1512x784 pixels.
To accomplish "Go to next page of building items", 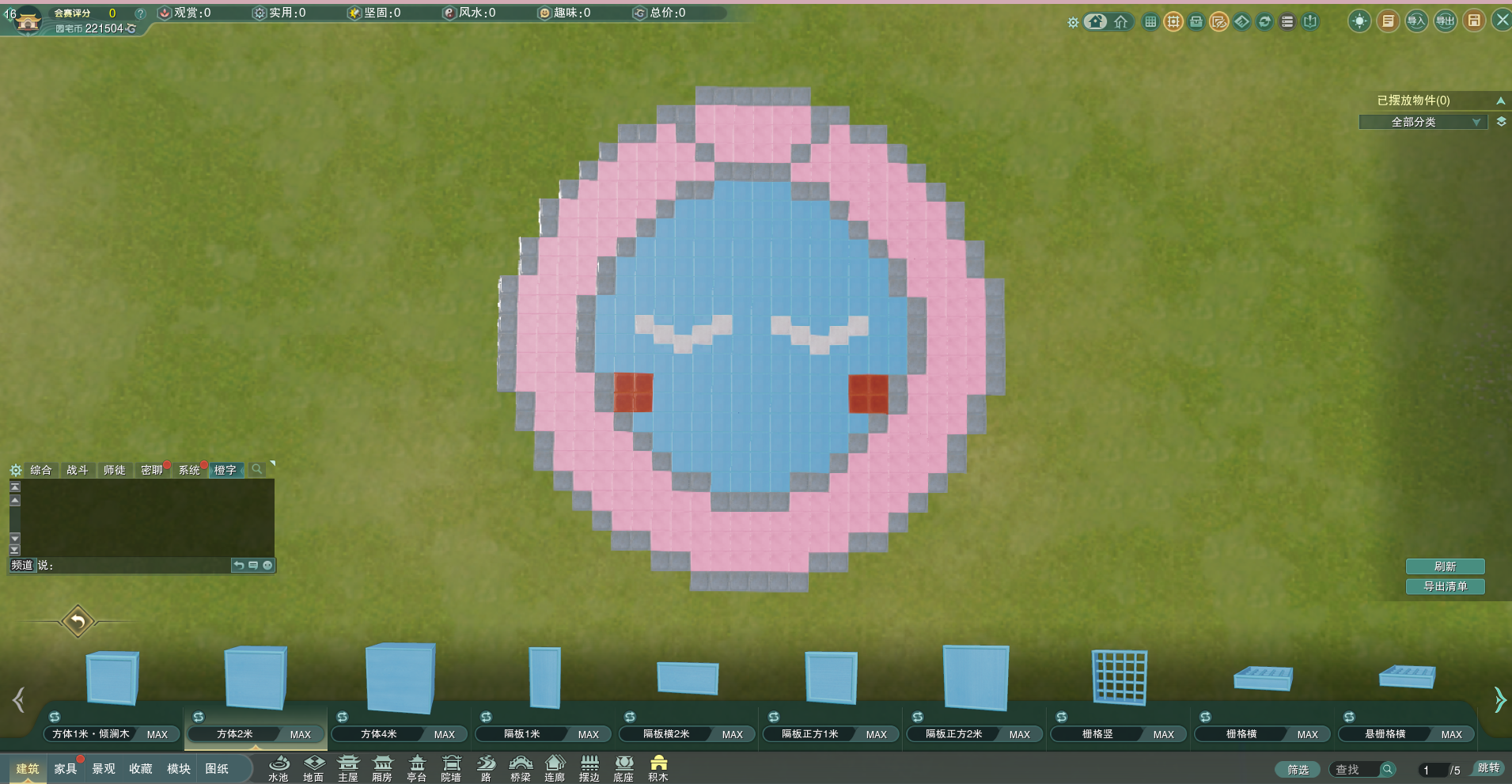I will click(x=1499, y=699).
